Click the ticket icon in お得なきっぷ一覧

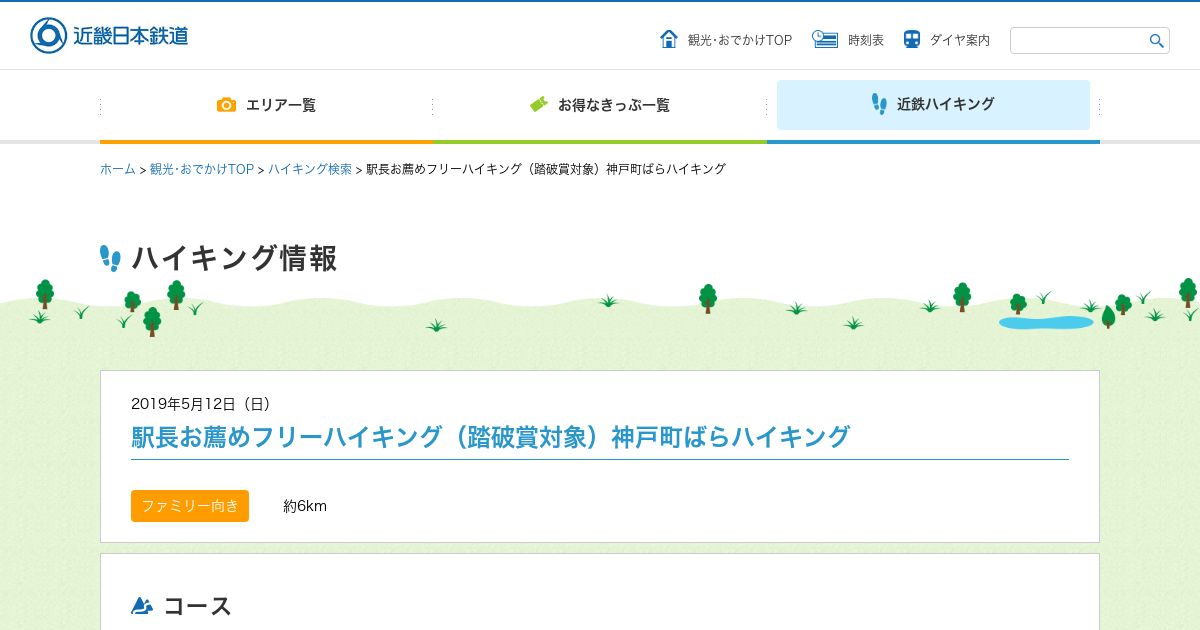pyautogui.click(x=539, y=104)
